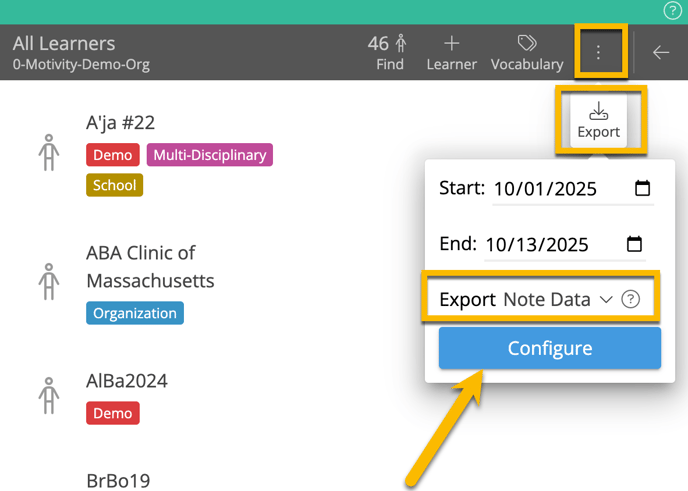Open ABA Clinic of Massachusetts learner

coord(150,266)
